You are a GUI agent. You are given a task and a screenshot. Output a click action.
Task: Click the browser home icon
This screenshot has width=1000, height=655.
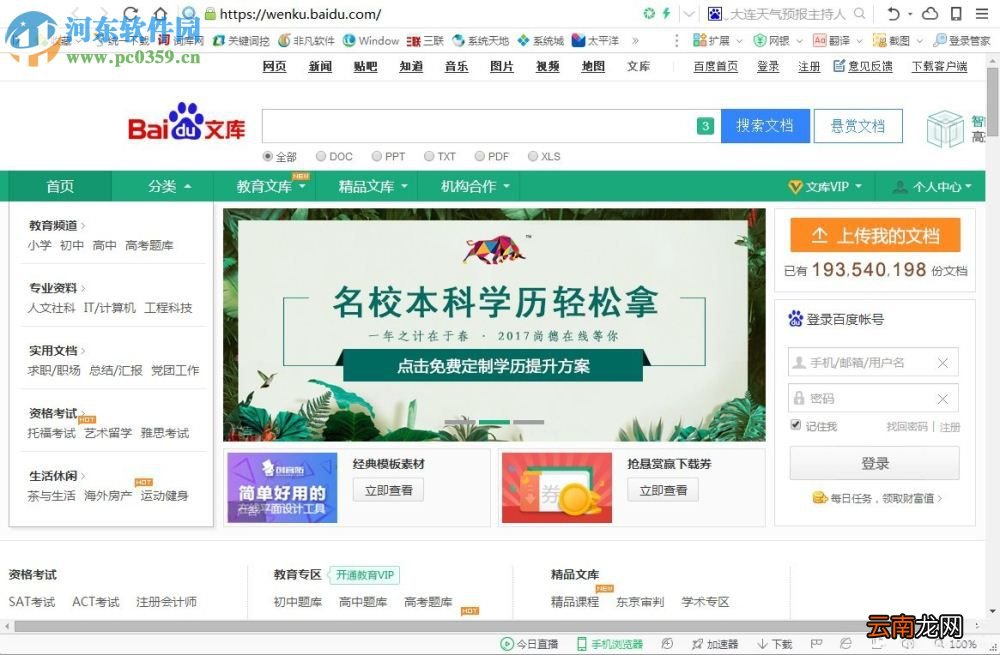point(161,13)
